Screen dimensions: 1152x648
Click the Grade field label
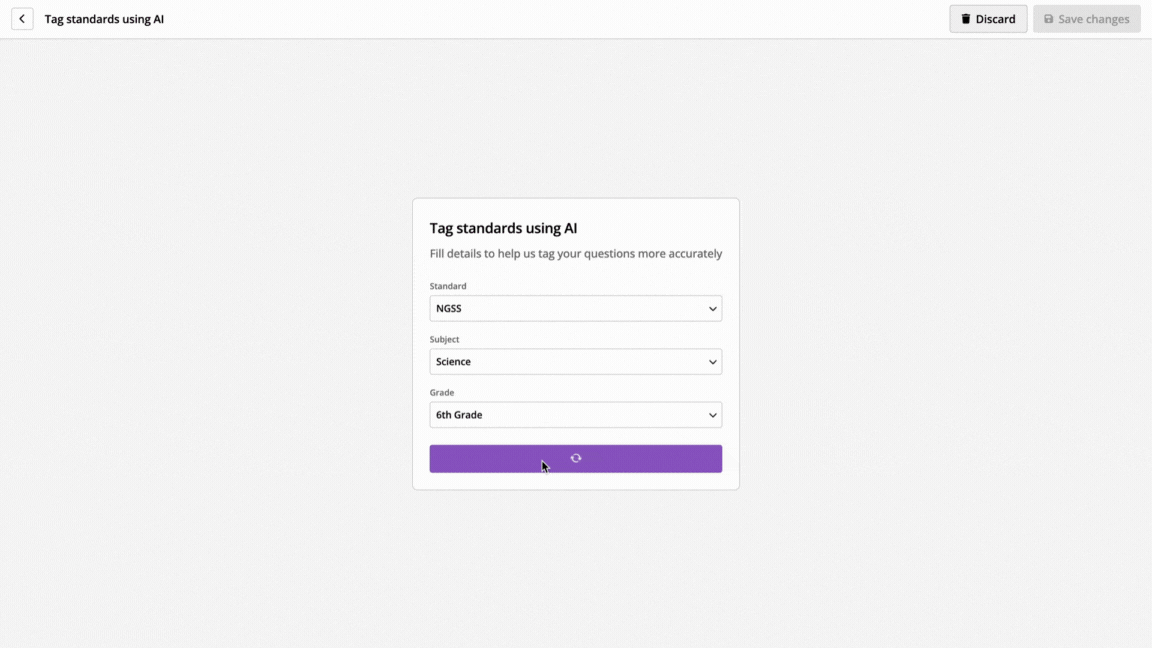tap(442, 392)
